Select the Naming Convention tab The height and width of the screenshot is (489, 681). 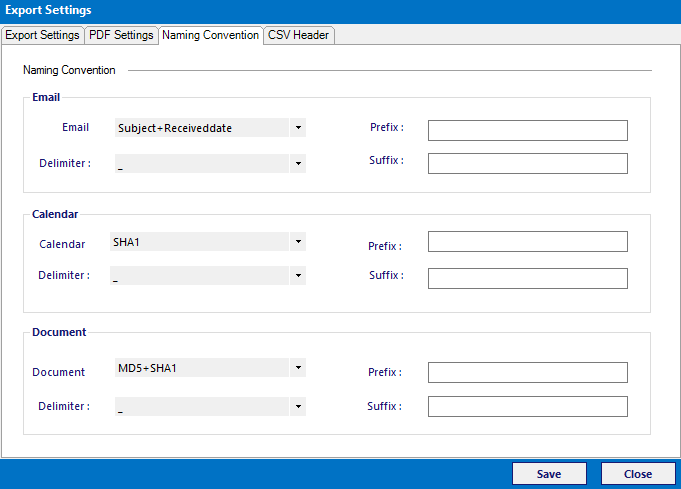(x=211, y=35)
